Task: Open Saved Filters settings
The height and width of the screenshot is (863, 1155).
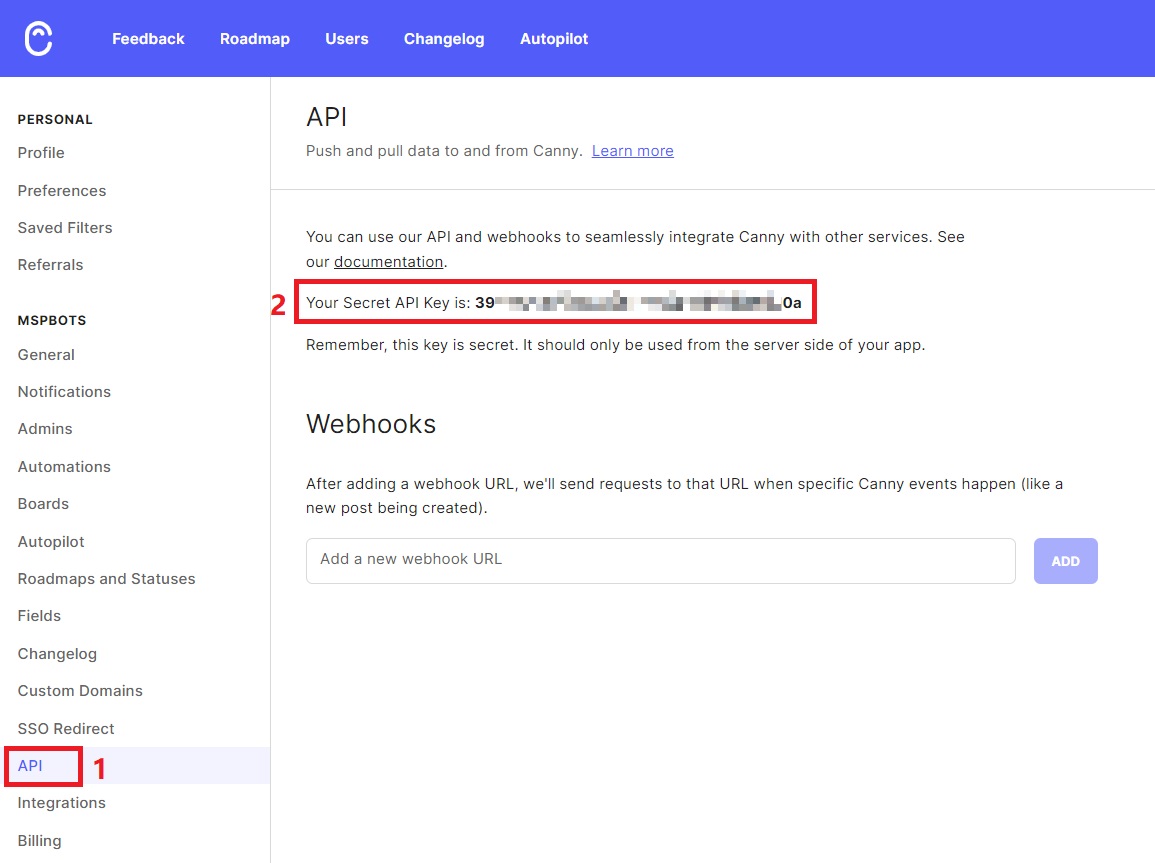Action: click(65, 228)
